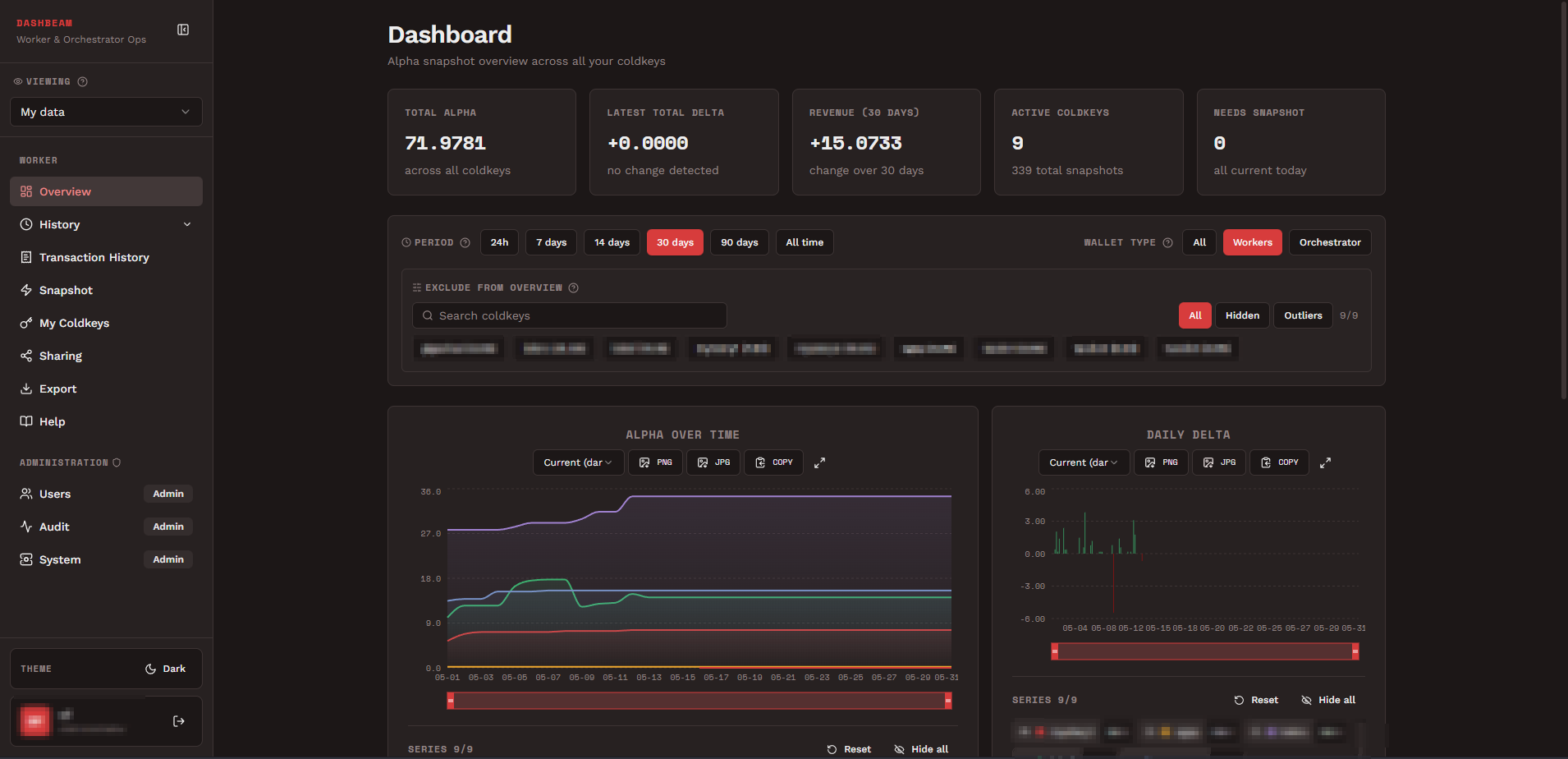
Task: Click the Alpha Over Time range slider bar
Action: tap(699, 701)
